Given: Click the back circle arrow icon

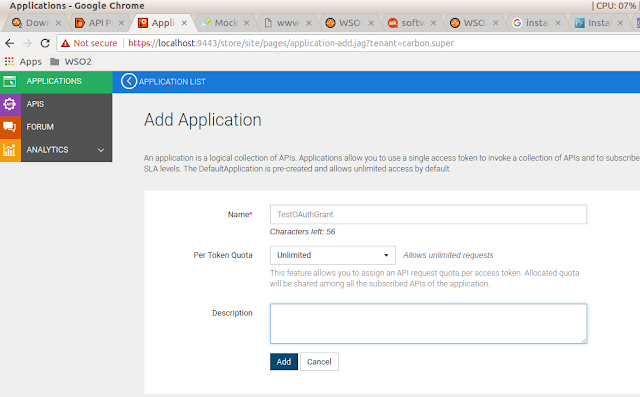Looking at the screenshot, I should (129, 82).
